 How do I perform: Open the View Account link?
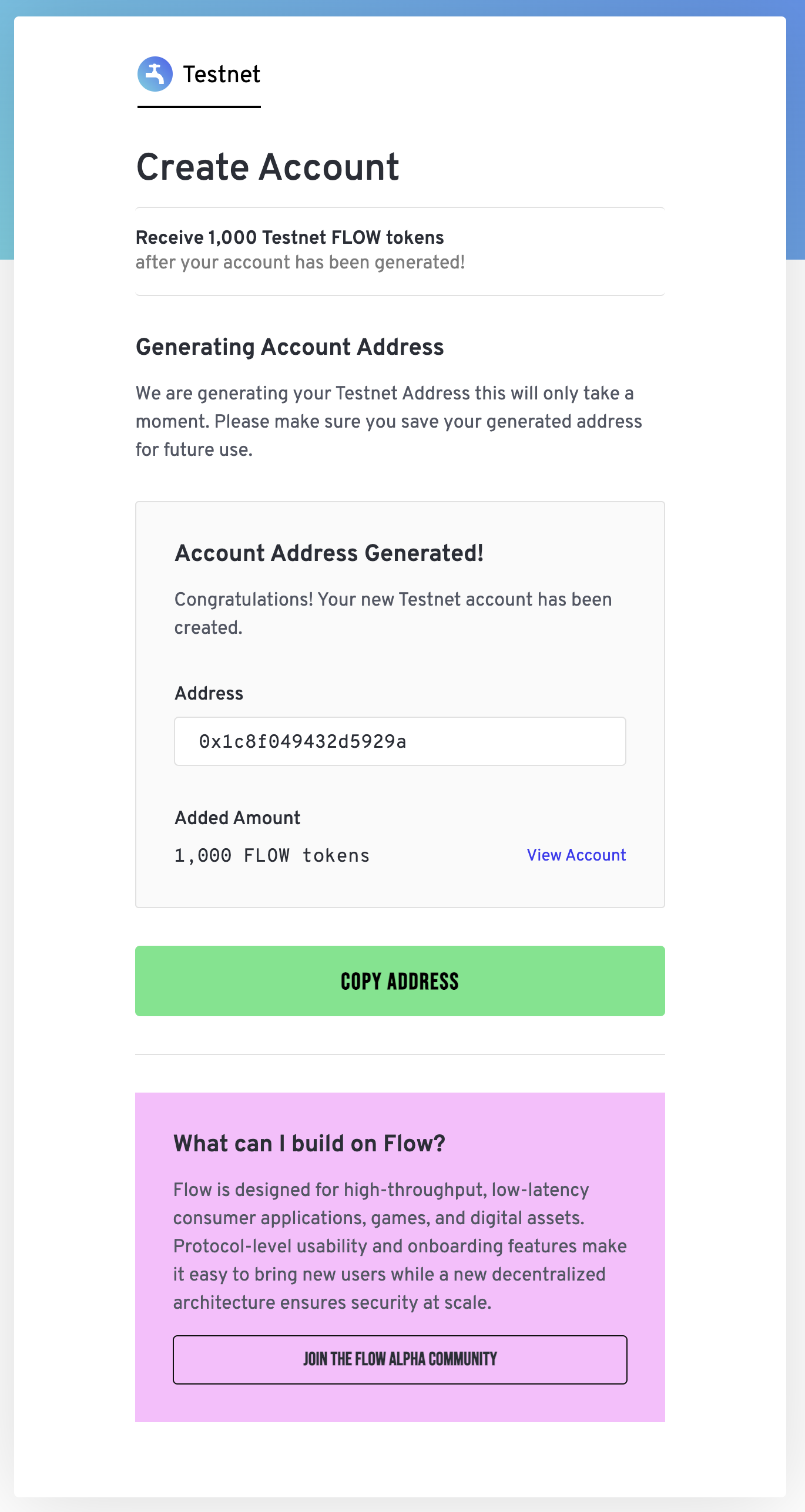(x=576, y=855)
